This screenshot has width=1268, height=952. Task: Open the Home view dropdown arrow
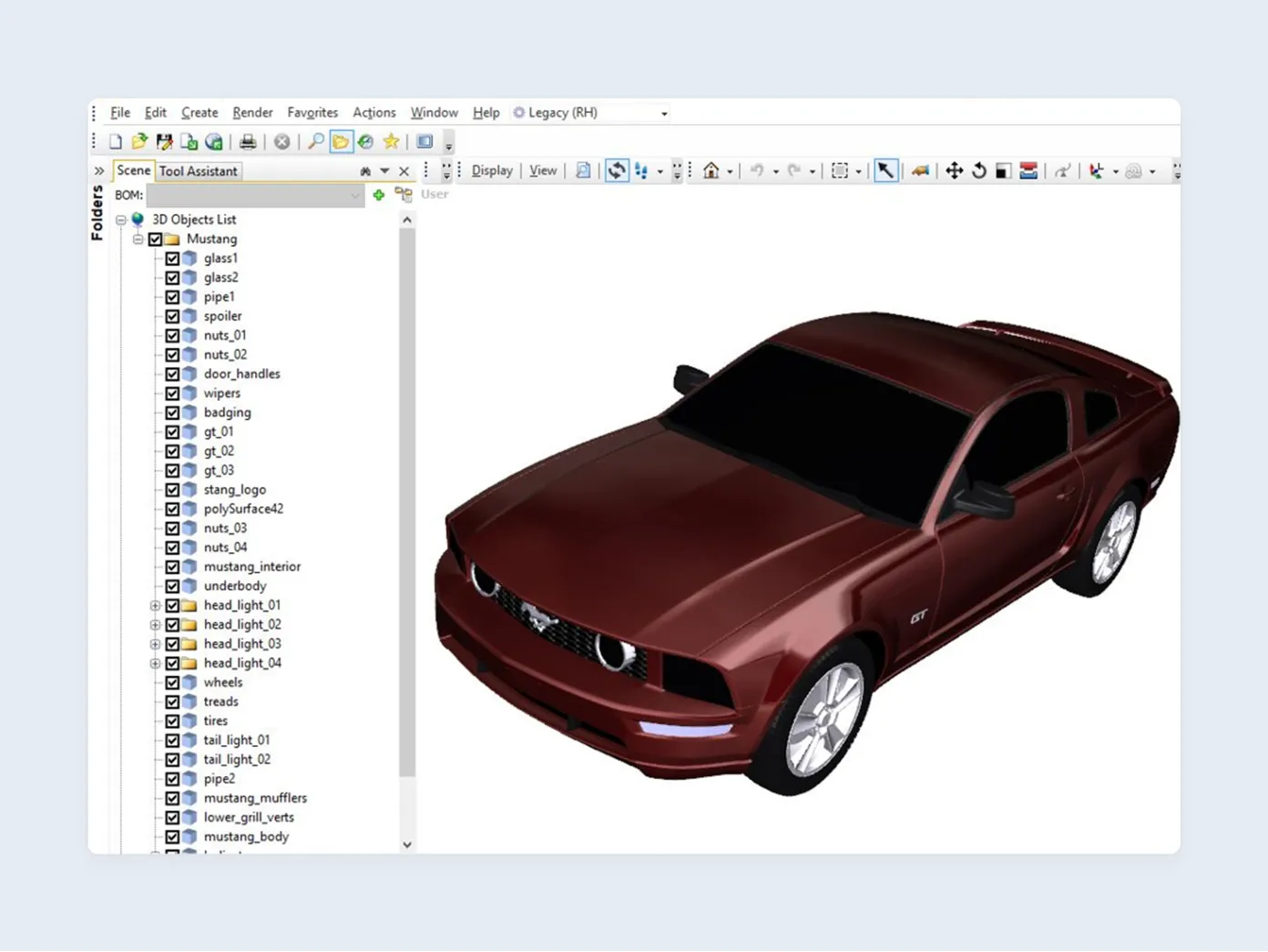[730, 171]
